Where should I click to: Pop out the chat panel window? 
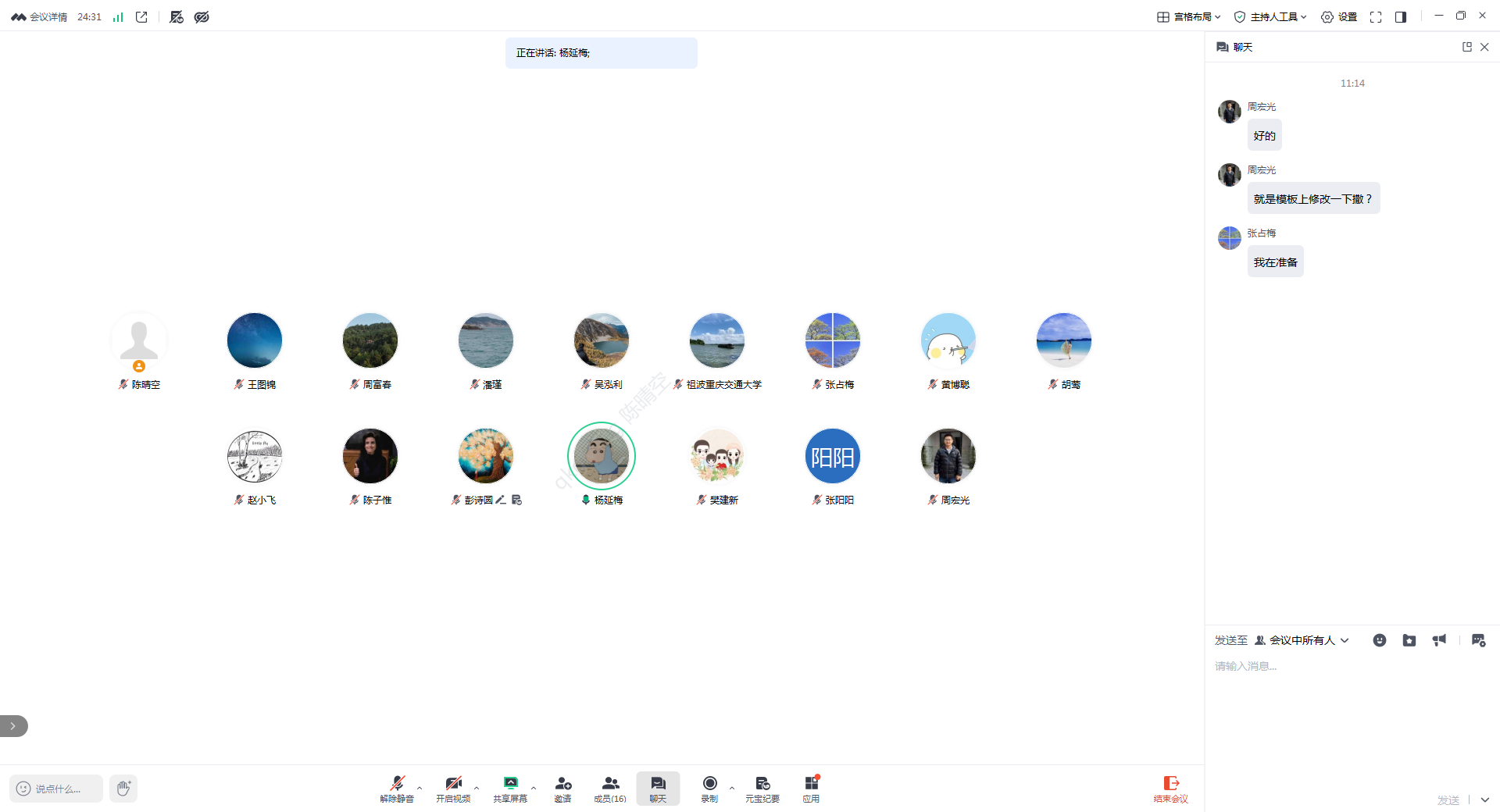point(1466,47)
